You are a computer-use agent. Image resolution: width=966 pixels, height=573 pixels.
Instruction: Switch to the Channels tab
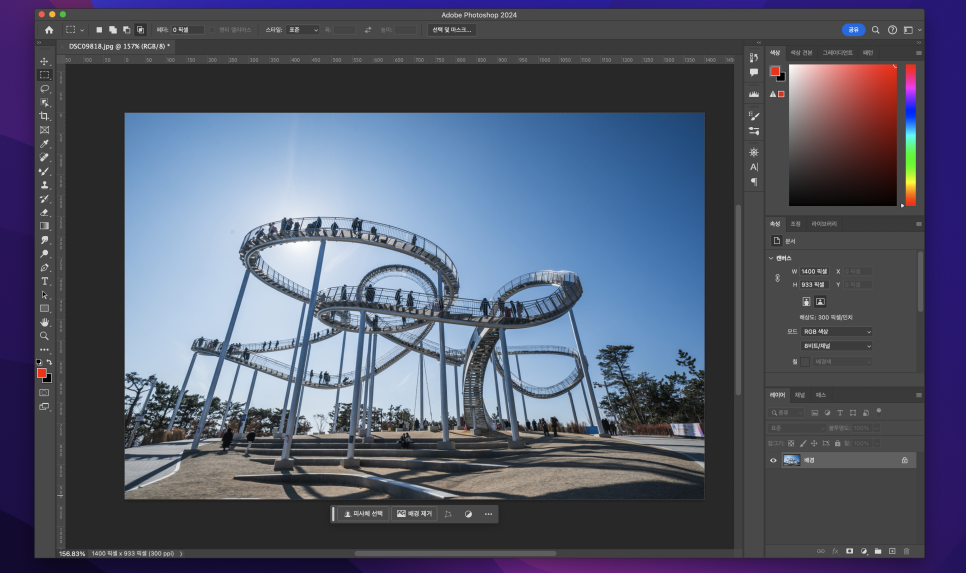pyautogui.click(x=800, y=395)
